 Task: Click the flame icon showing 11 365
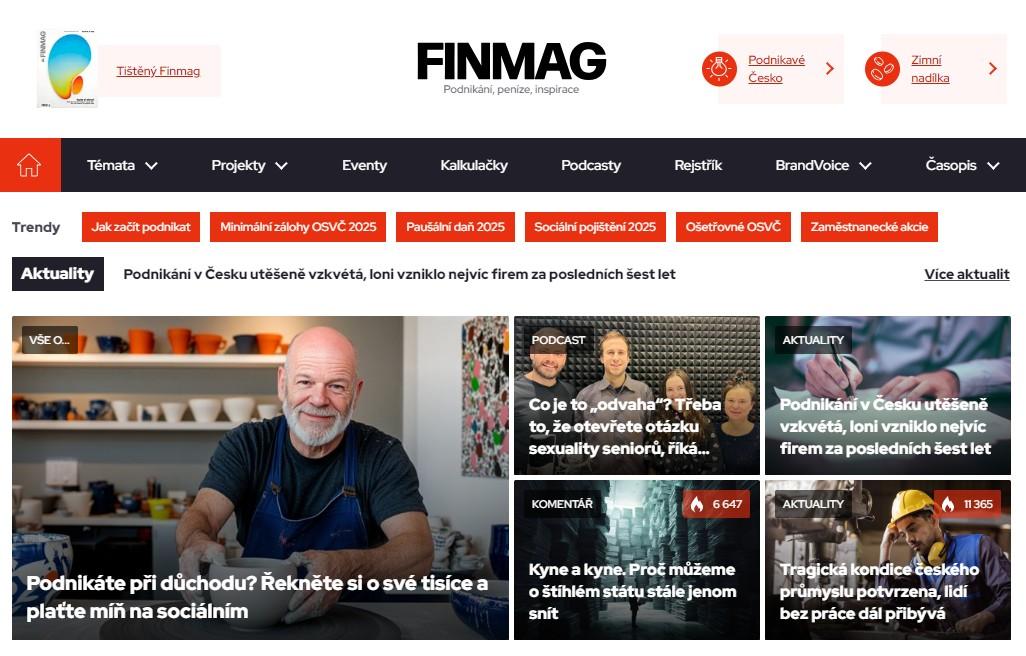tap(947, 504)
